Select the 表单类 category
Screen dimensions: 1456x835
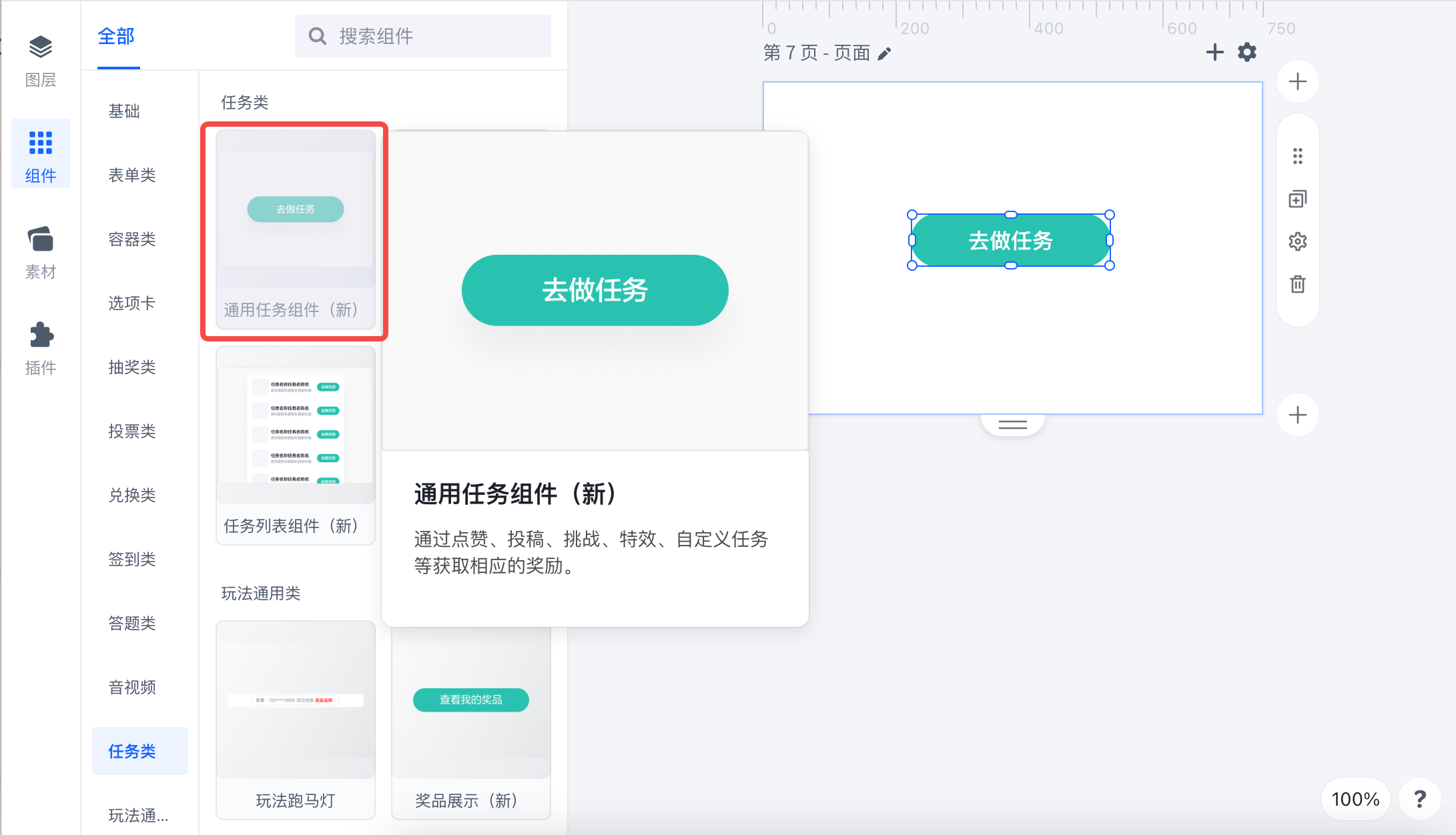click(132, 175)
